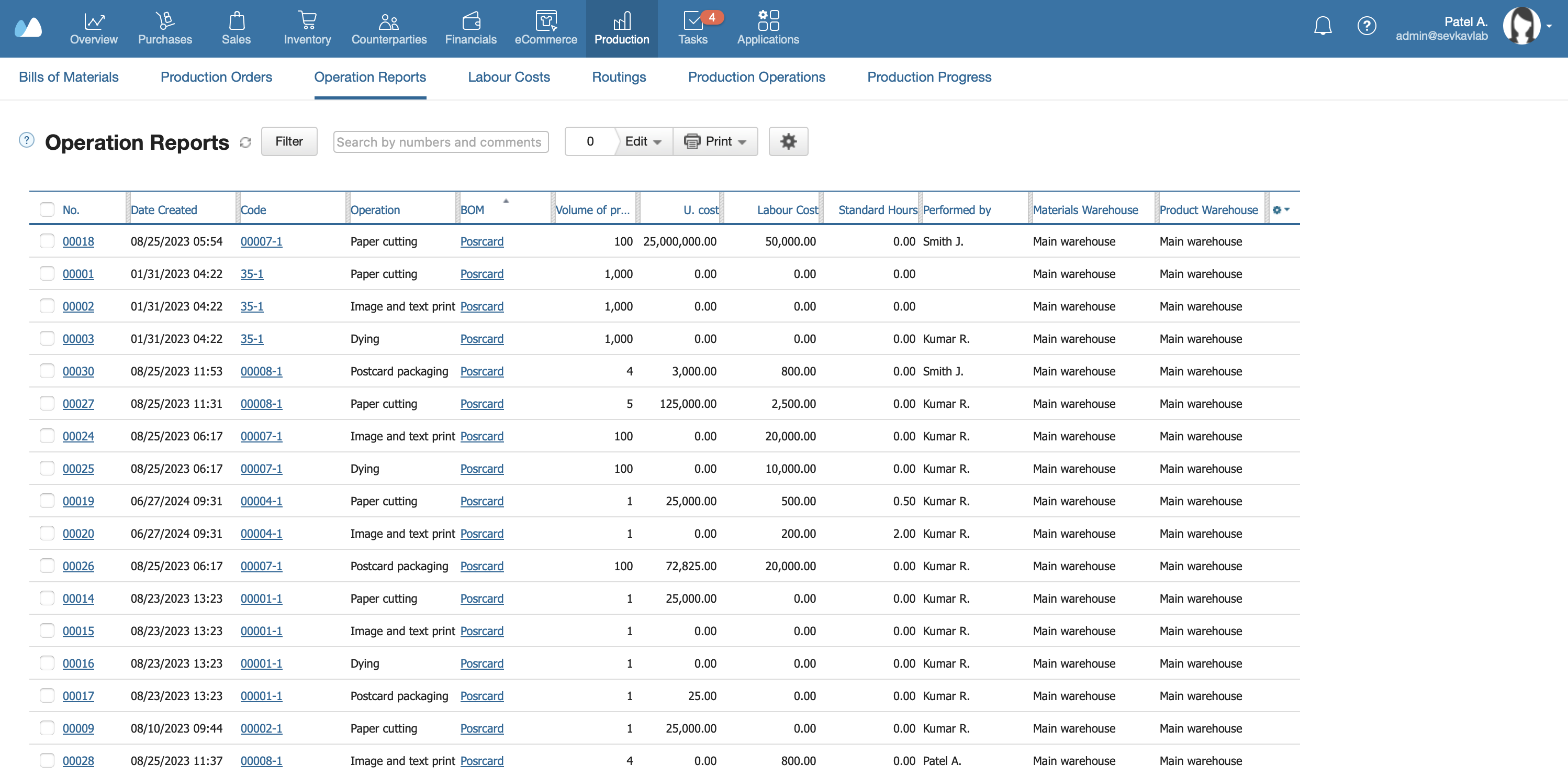This screenshot has width=1568, height=775.
Task: Check the box for report 00014
Action: click(x=47, y=598)
